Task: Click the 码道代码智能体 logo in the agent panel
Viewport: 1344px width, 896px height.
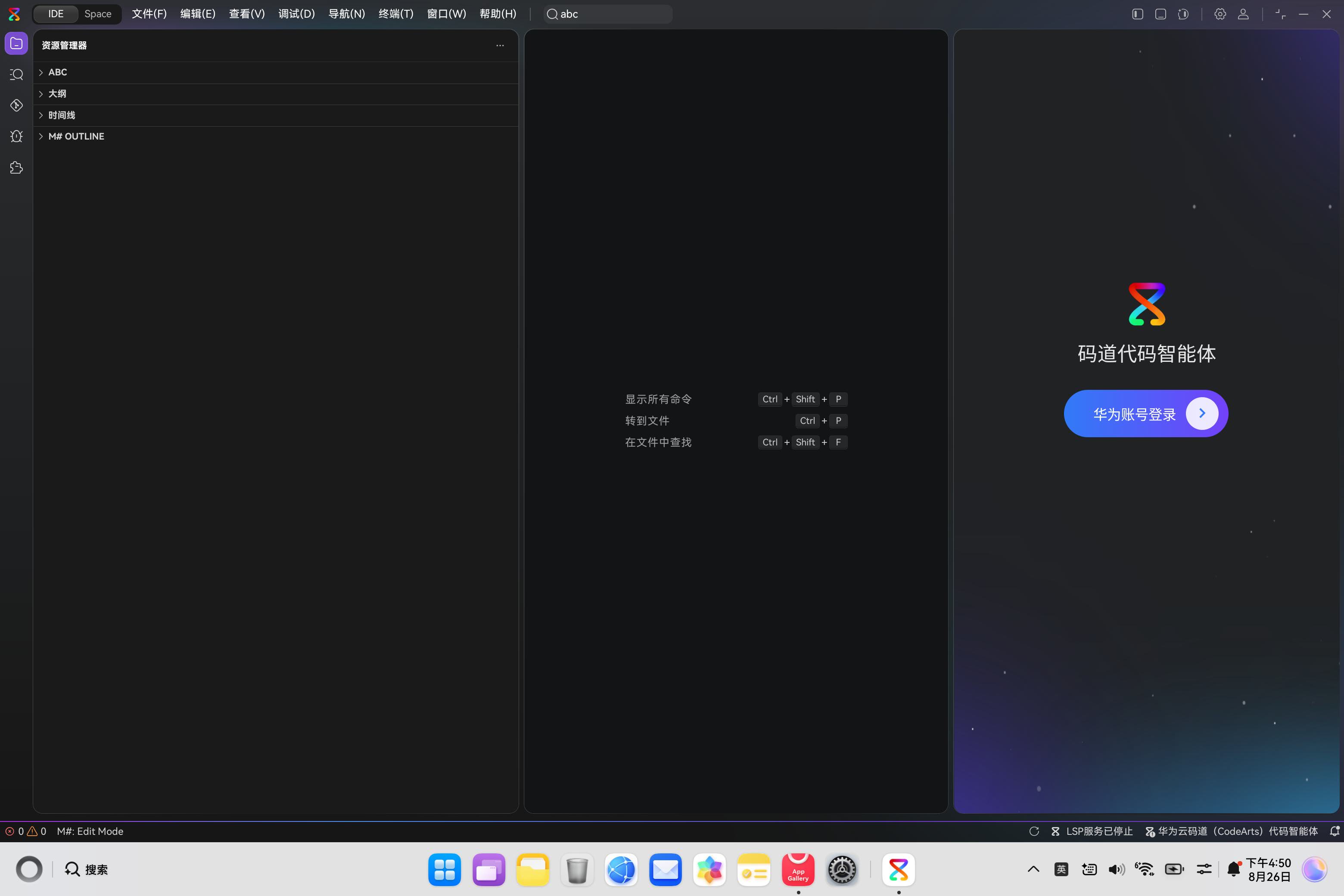Action: click(x=1147, y=304)
